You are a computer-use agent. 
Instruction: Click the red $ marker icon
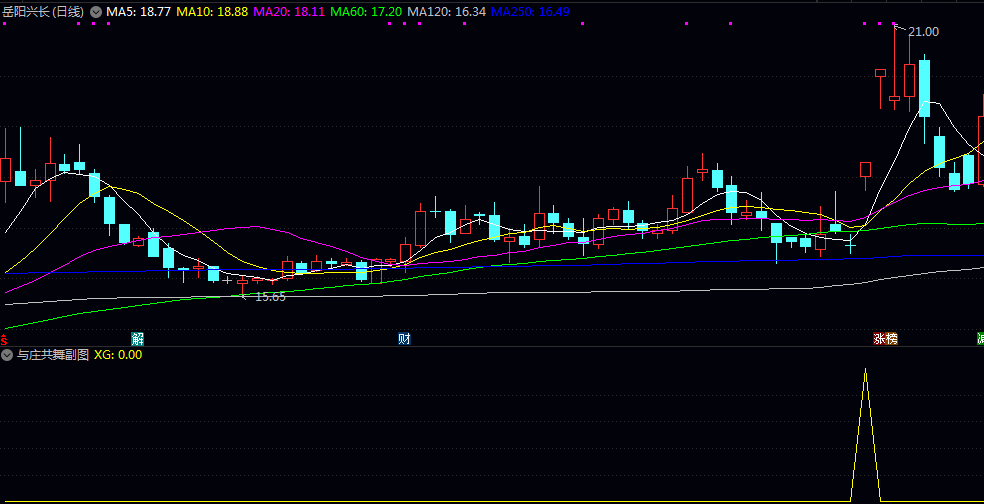pyautogui.click(x=3, y=340)
